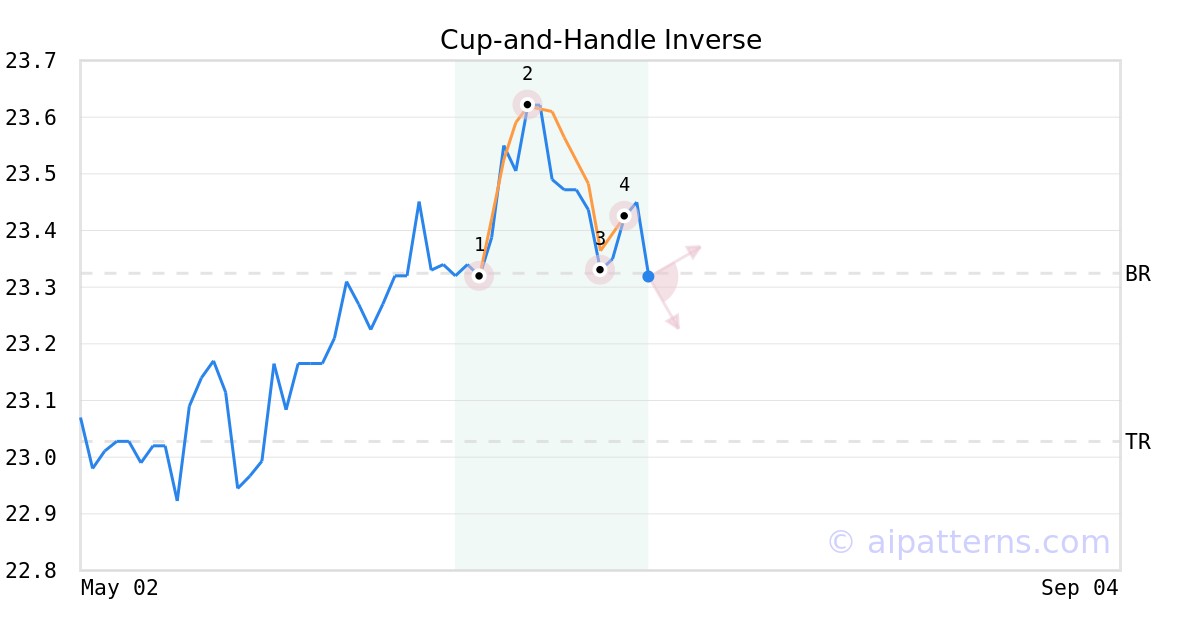Click pattern point marker 3

point(600,269)
